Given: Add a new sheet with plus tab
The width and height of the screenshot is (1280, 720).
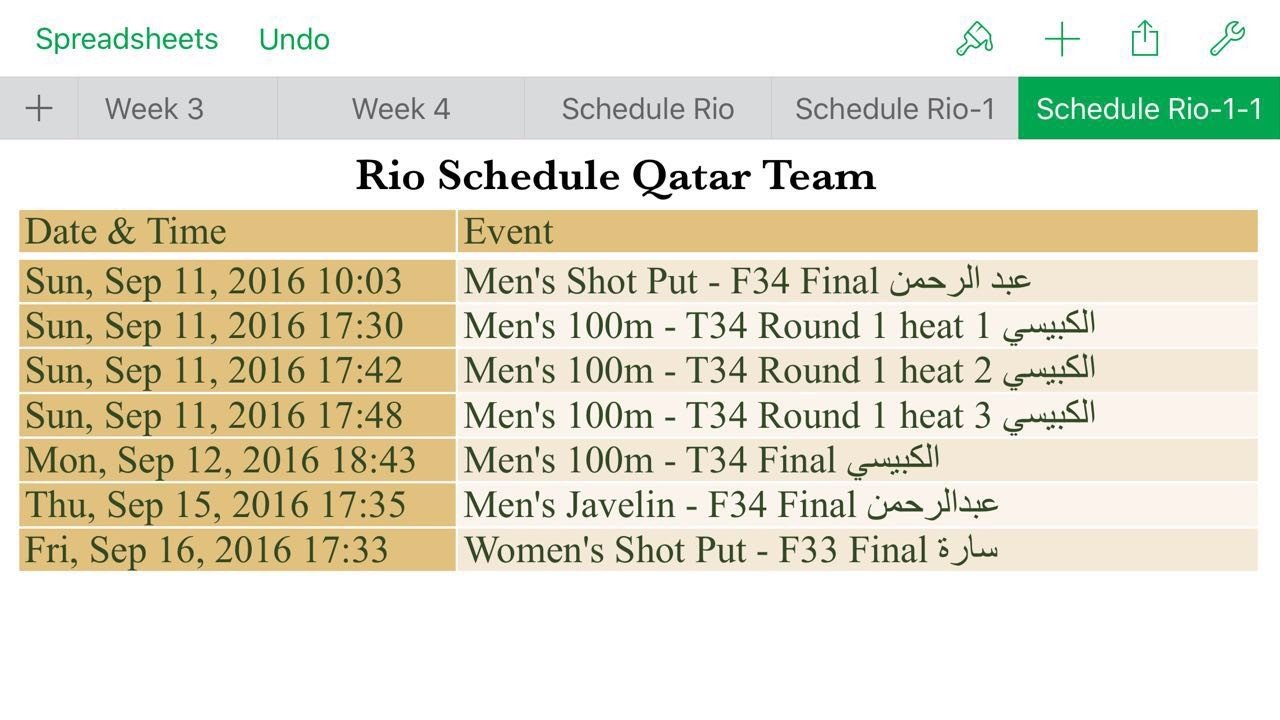Looking at the screenshot, I should coord(39,108).
